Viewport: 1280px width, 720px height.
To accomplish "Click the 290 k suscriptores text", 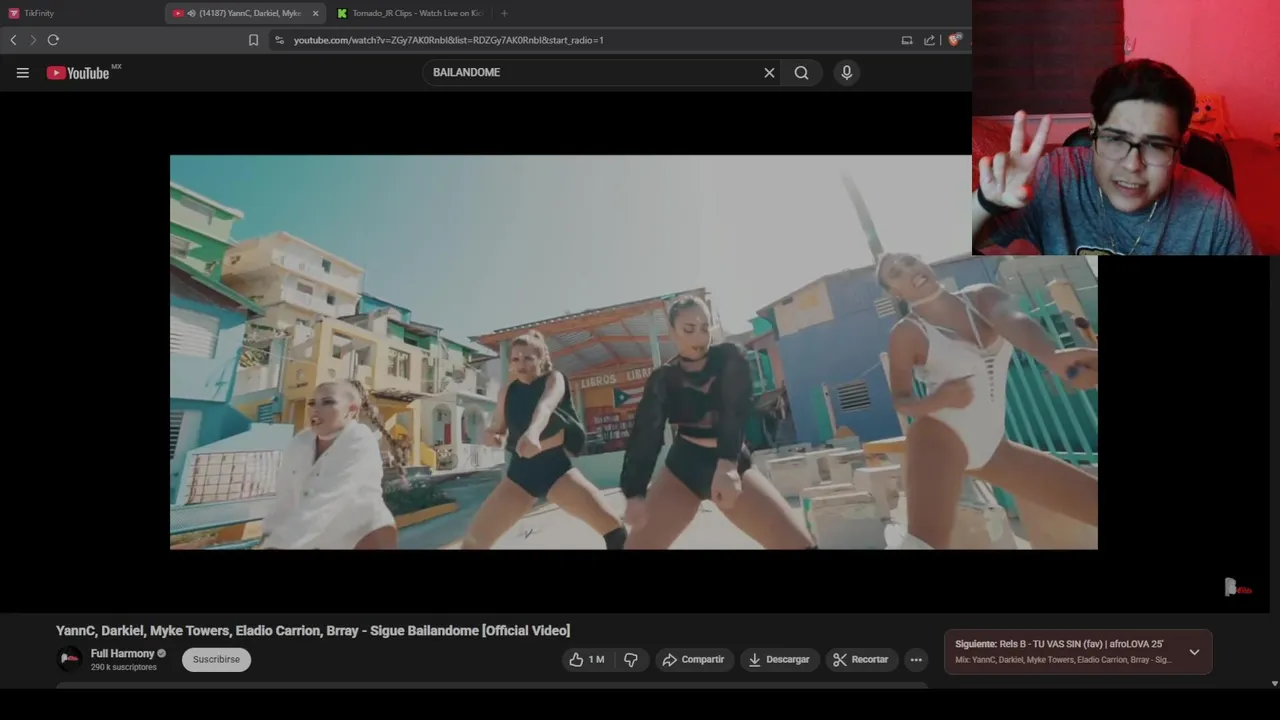I will pos(124,667).
